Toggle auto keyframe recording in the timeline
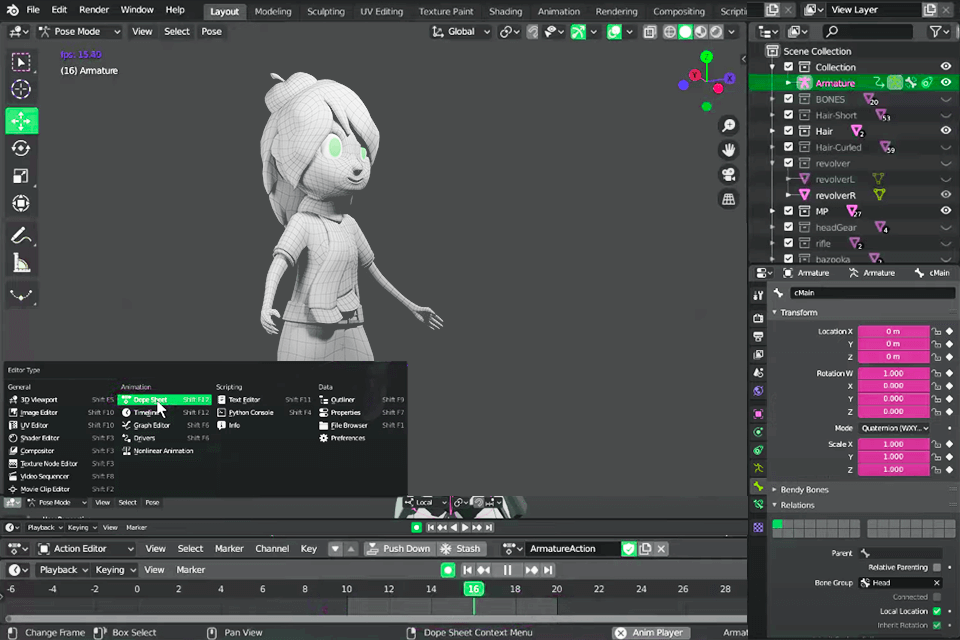Viewport: 960px width, 640px height. tap(447, 569)
